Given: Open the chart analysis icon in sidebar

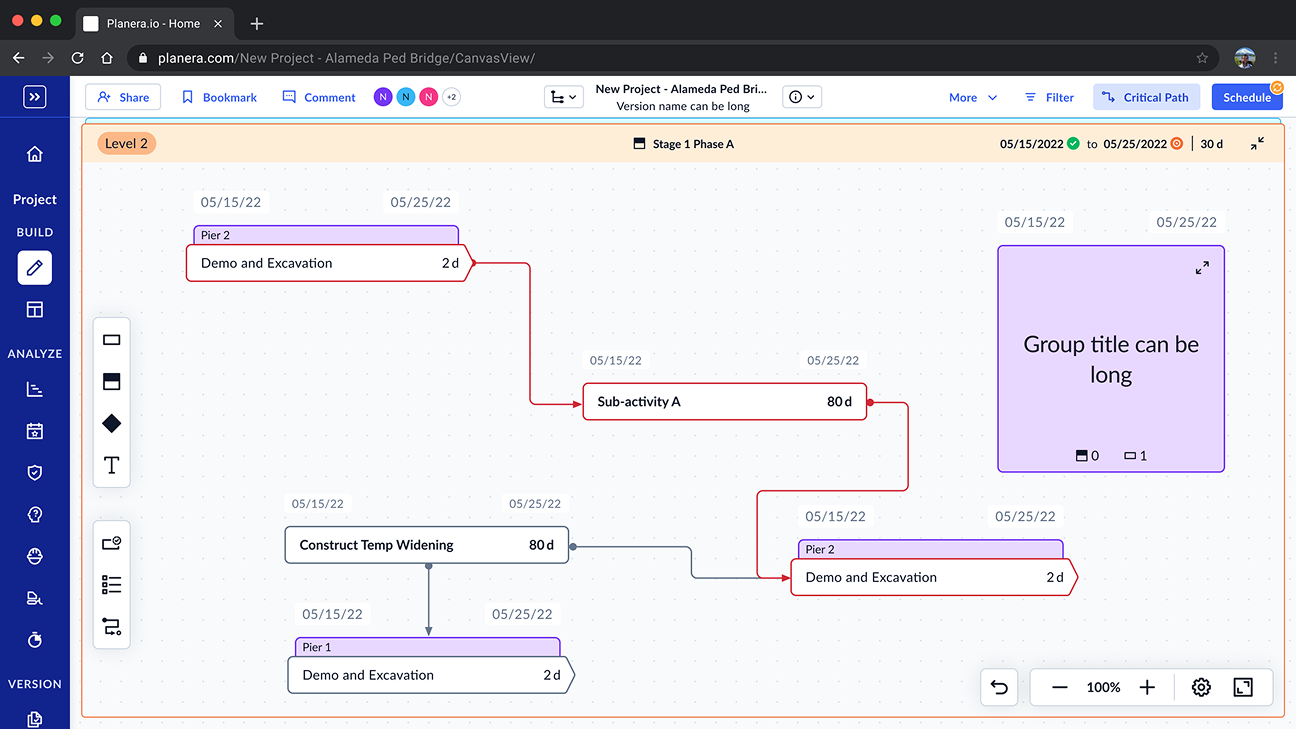Looking at the screenshot, I should [35, 390].
